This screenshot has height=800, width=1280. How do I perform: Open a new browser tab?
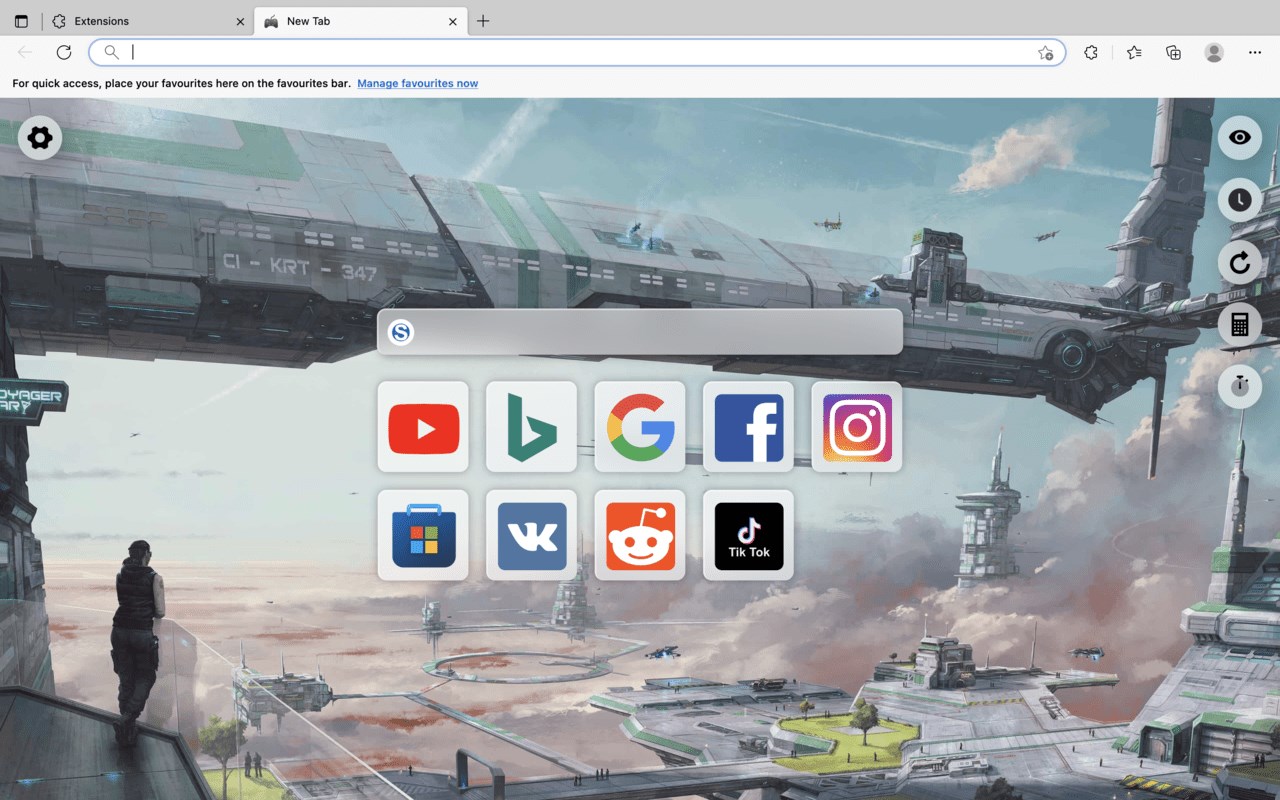(x=483, y=21)
